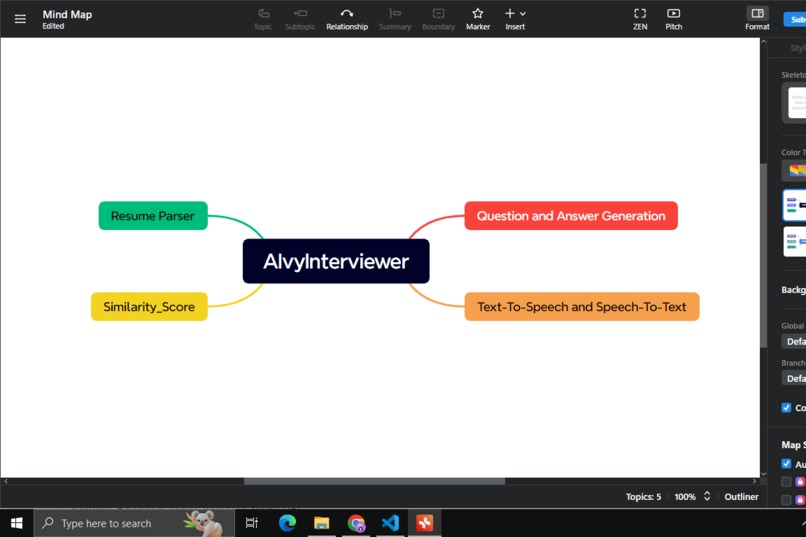Add a Subtopic from toolbar
The width and height of the screenshot is (806, 537).
pyautogui.click(x=300, y=19)
